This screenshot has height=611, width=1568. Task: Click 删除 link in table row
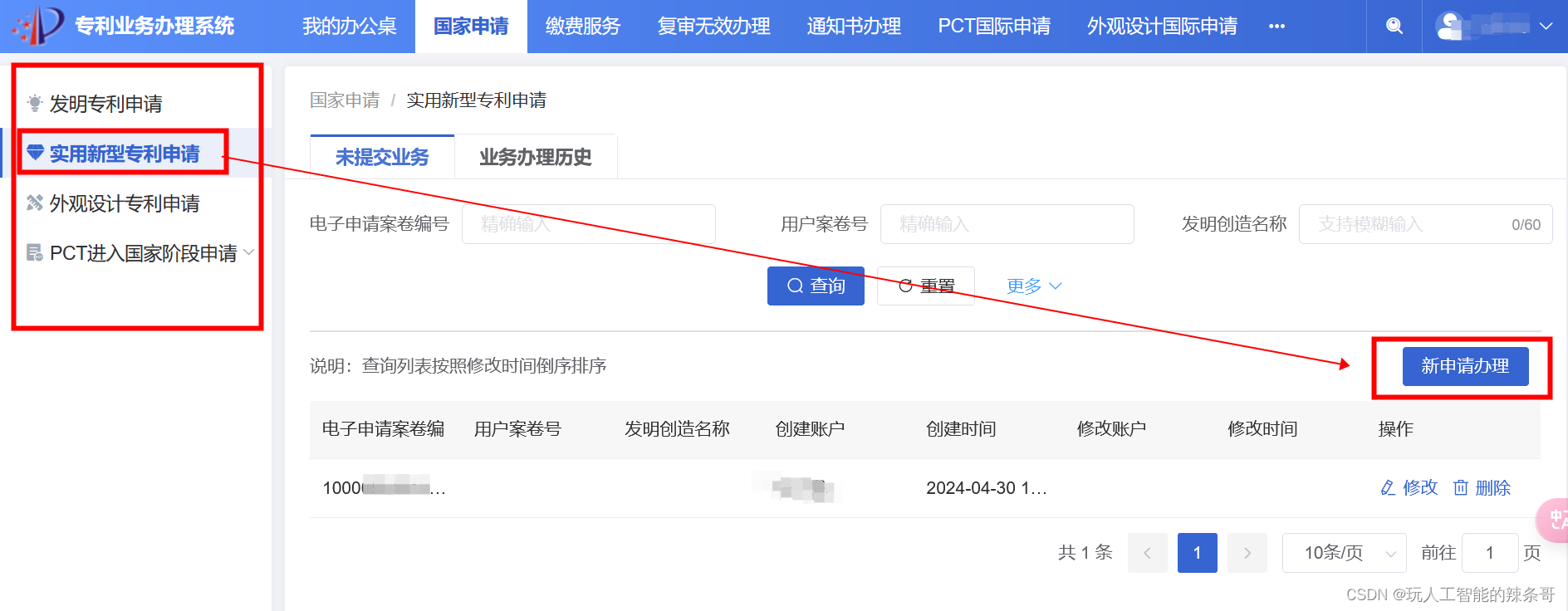coord(1492,488)
